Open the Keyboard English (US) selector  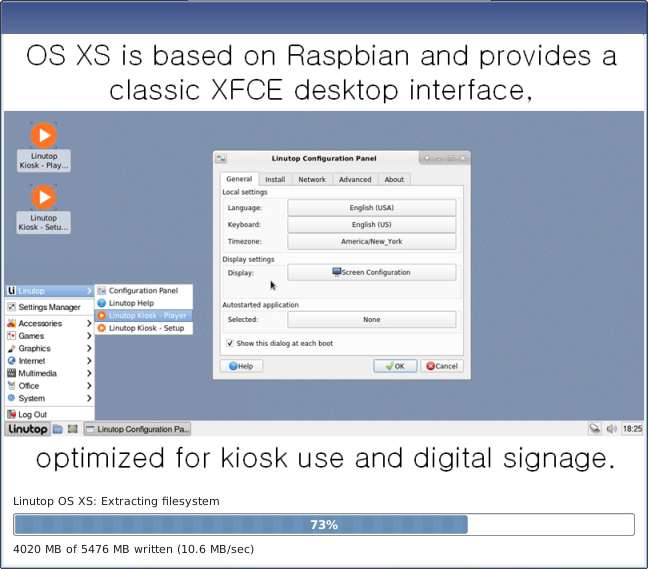click(372, 224)
